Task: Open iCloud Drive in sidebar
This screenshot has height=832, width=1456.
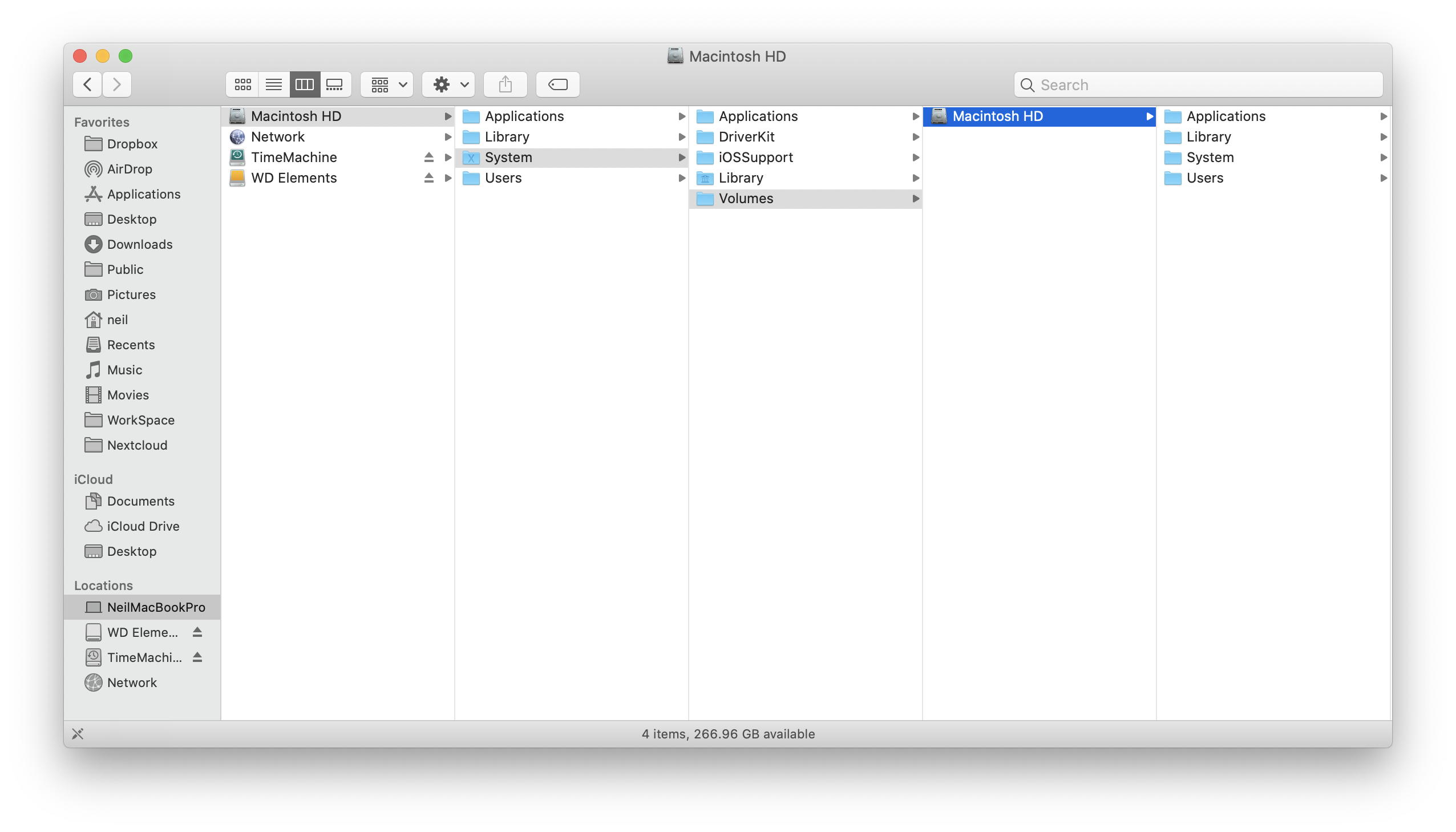Action: pyautogui.click(x=142, y=526)
